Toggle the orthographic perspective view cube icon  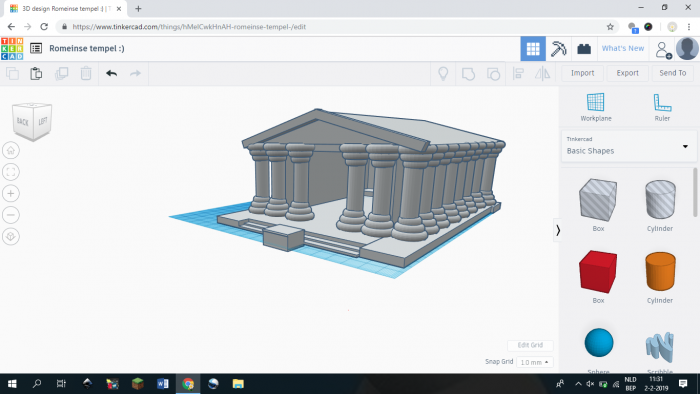tap(11, 236)
